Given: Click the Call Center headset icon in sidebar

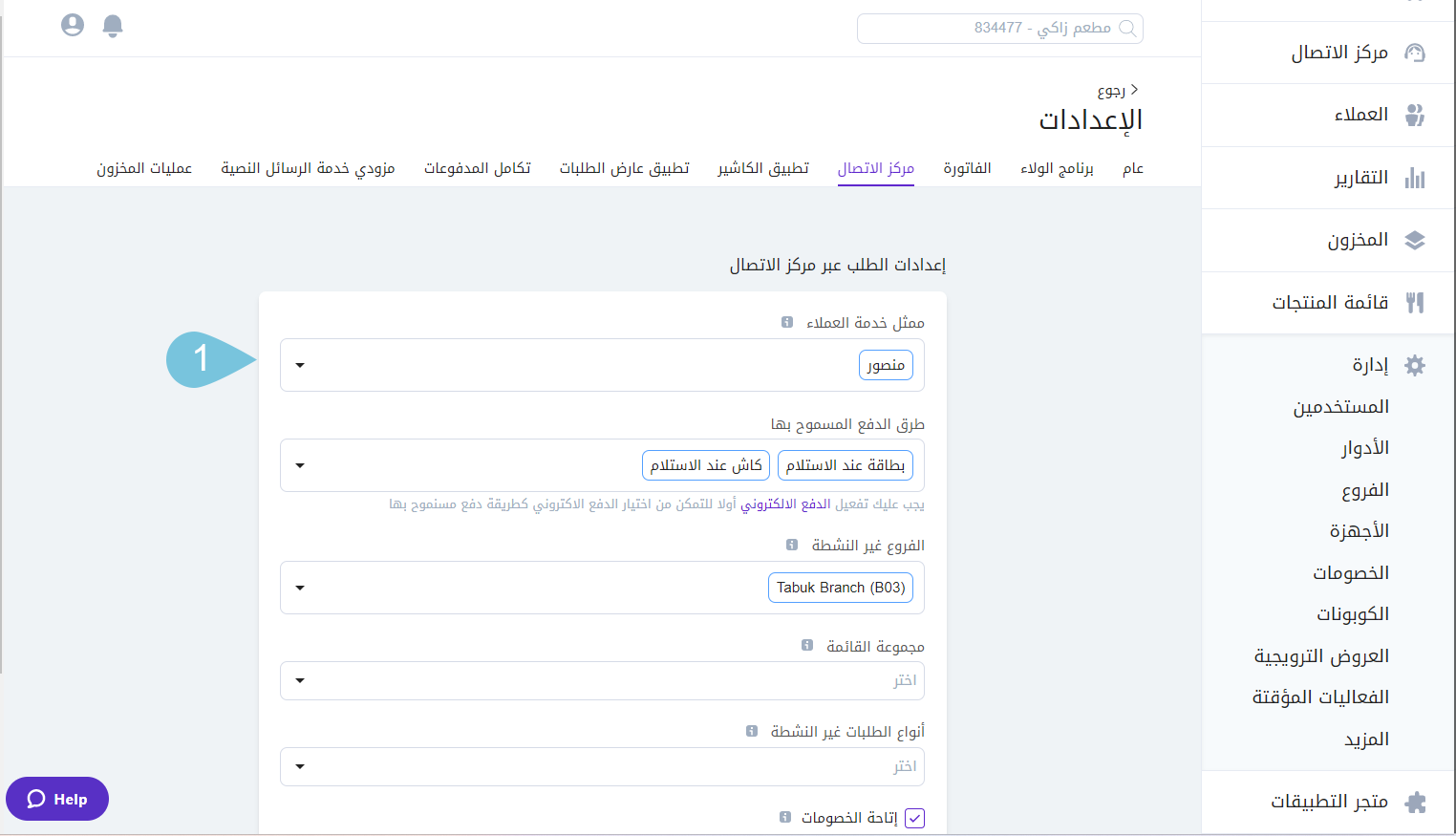Looking at the screenshot, I should click(1415, 53).
